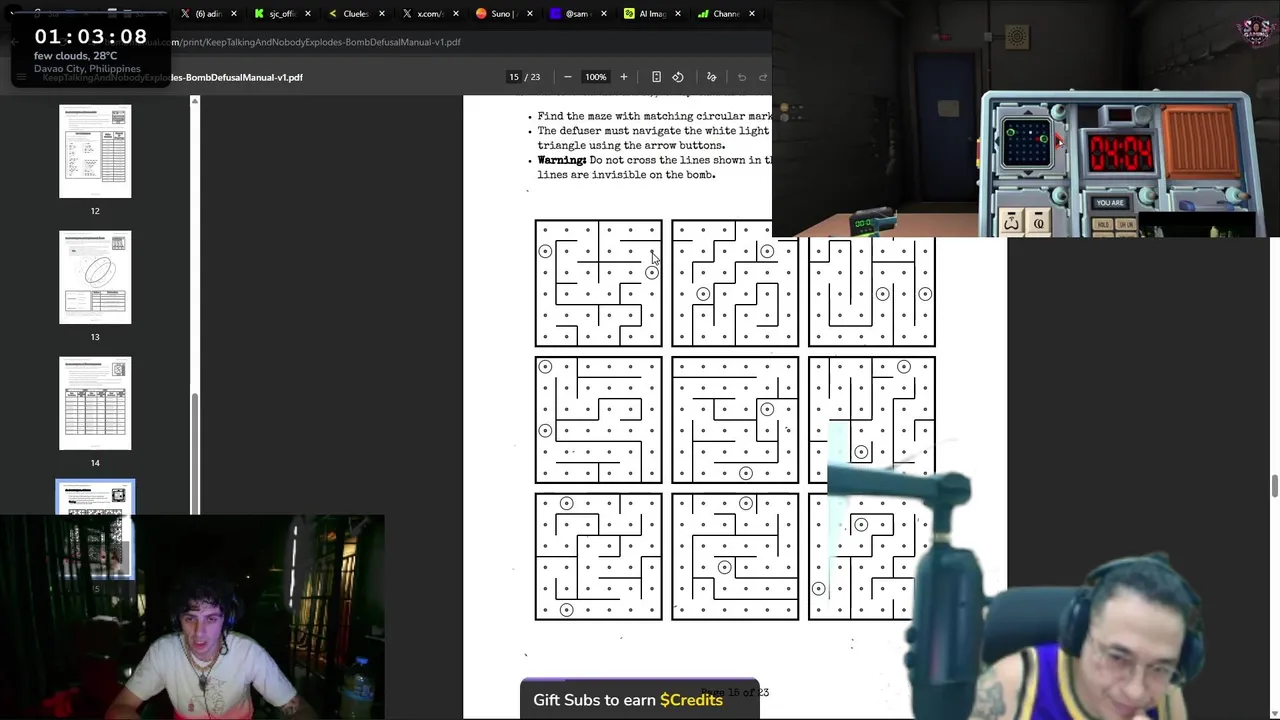The image size is (1280, 720).
Task: Click the 'Gift Subs to earn $Credits' banner
Action: pos(639,700)
